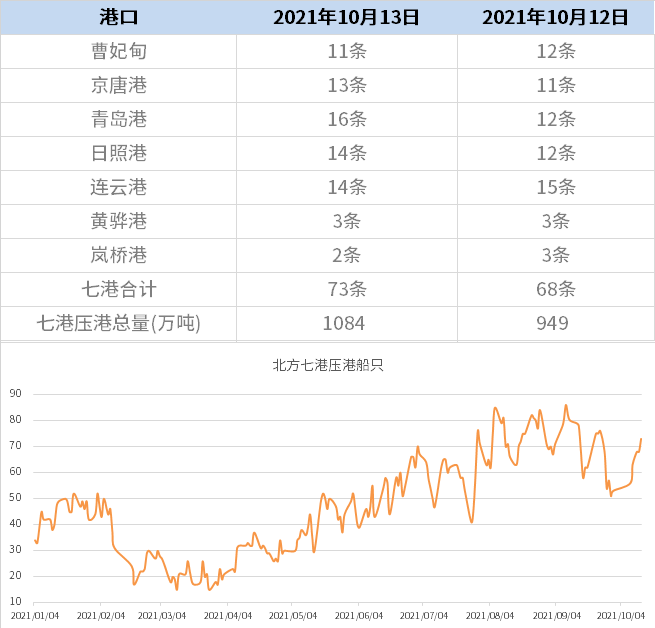This screenshot has height=628, width=655.
Task: Click the 2021/04/04 x-axis date label
Action: pos(228,616)
